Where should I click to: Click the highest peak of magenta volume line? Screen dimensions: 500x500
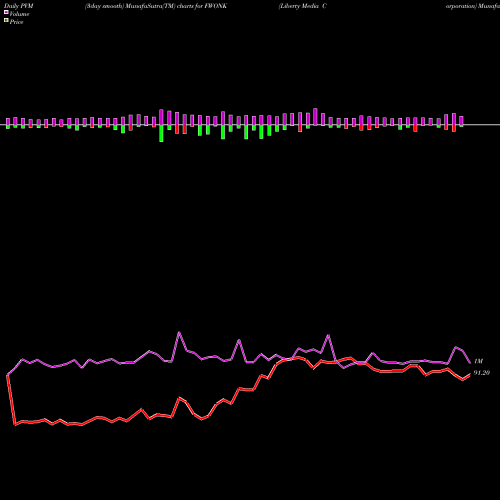point(179,332)
